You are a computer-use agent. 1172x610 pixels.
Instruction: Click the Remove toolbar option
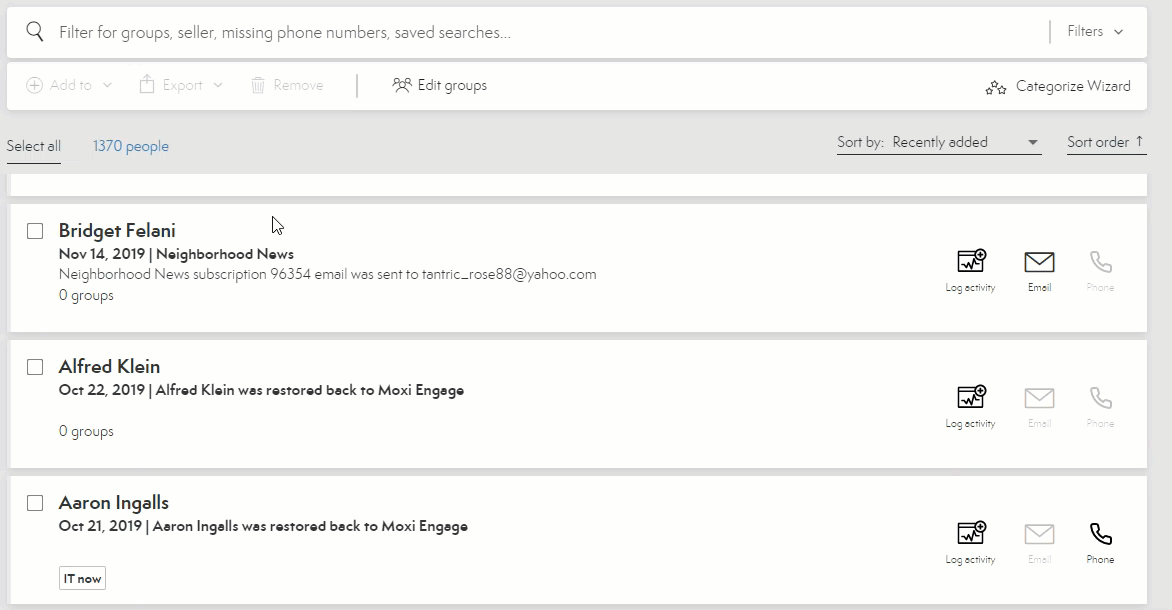coord(287,85)
